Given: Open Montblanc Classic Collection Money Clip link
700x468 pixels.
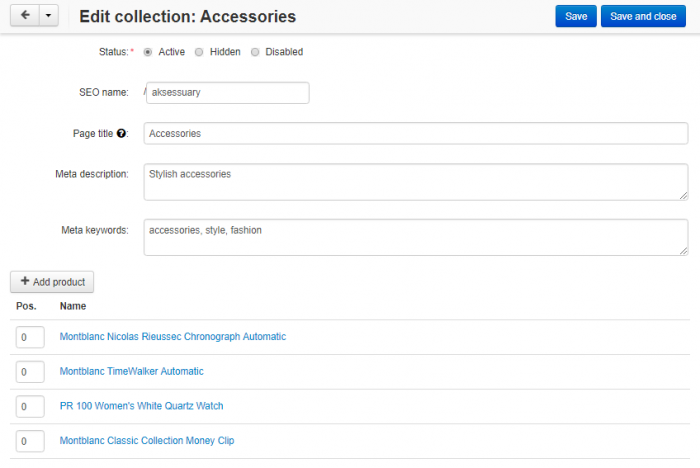Looking at the screenshot, I should tap(147, 441).
